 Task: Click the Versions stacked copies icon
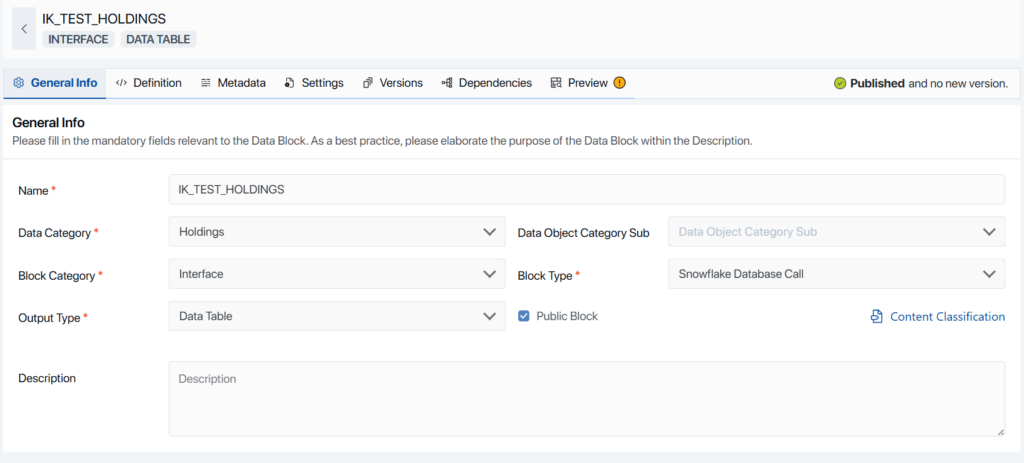click(368, 83)
